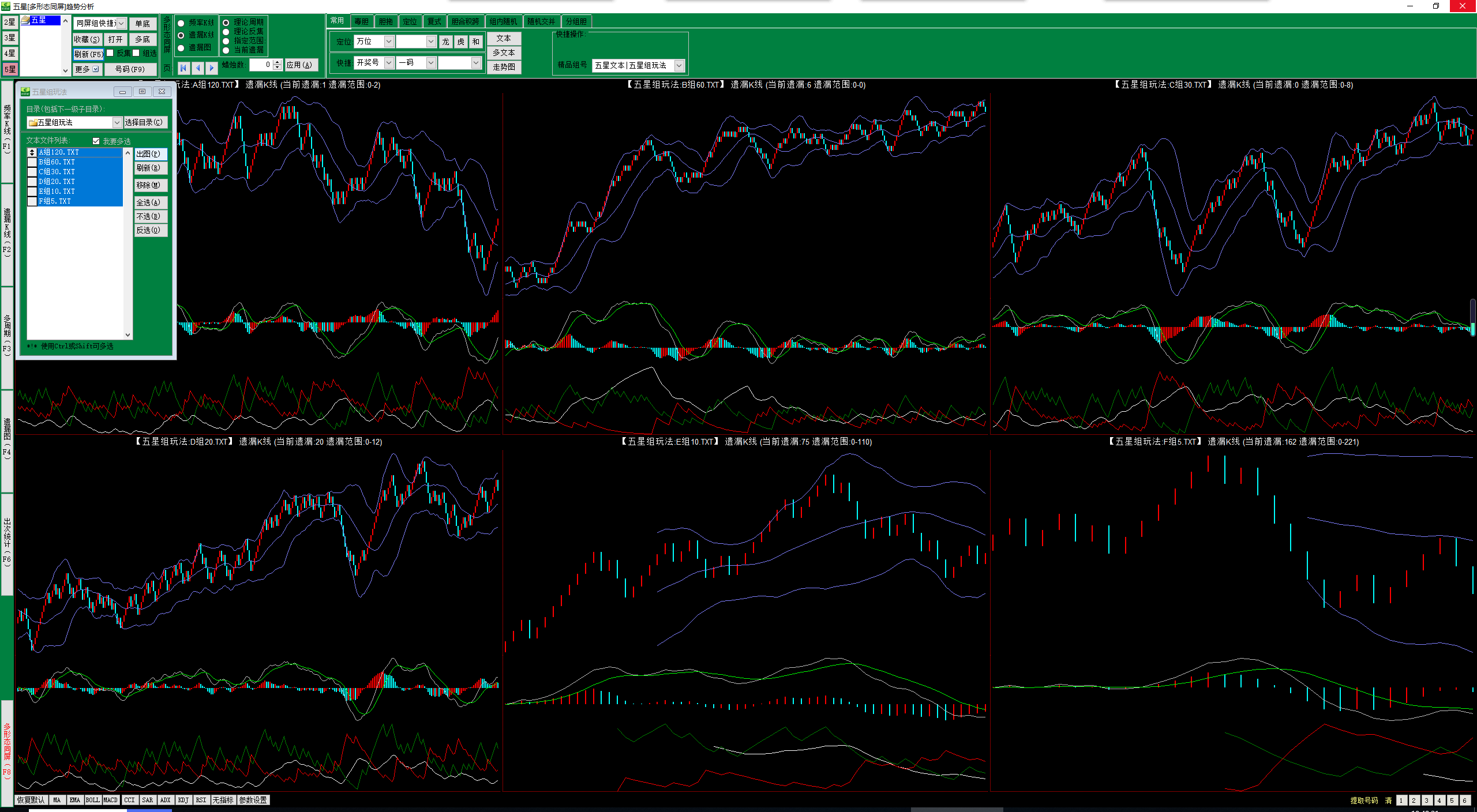
Task: Uncheck the 我要多选 checkbox
Action: click(96, 141)
